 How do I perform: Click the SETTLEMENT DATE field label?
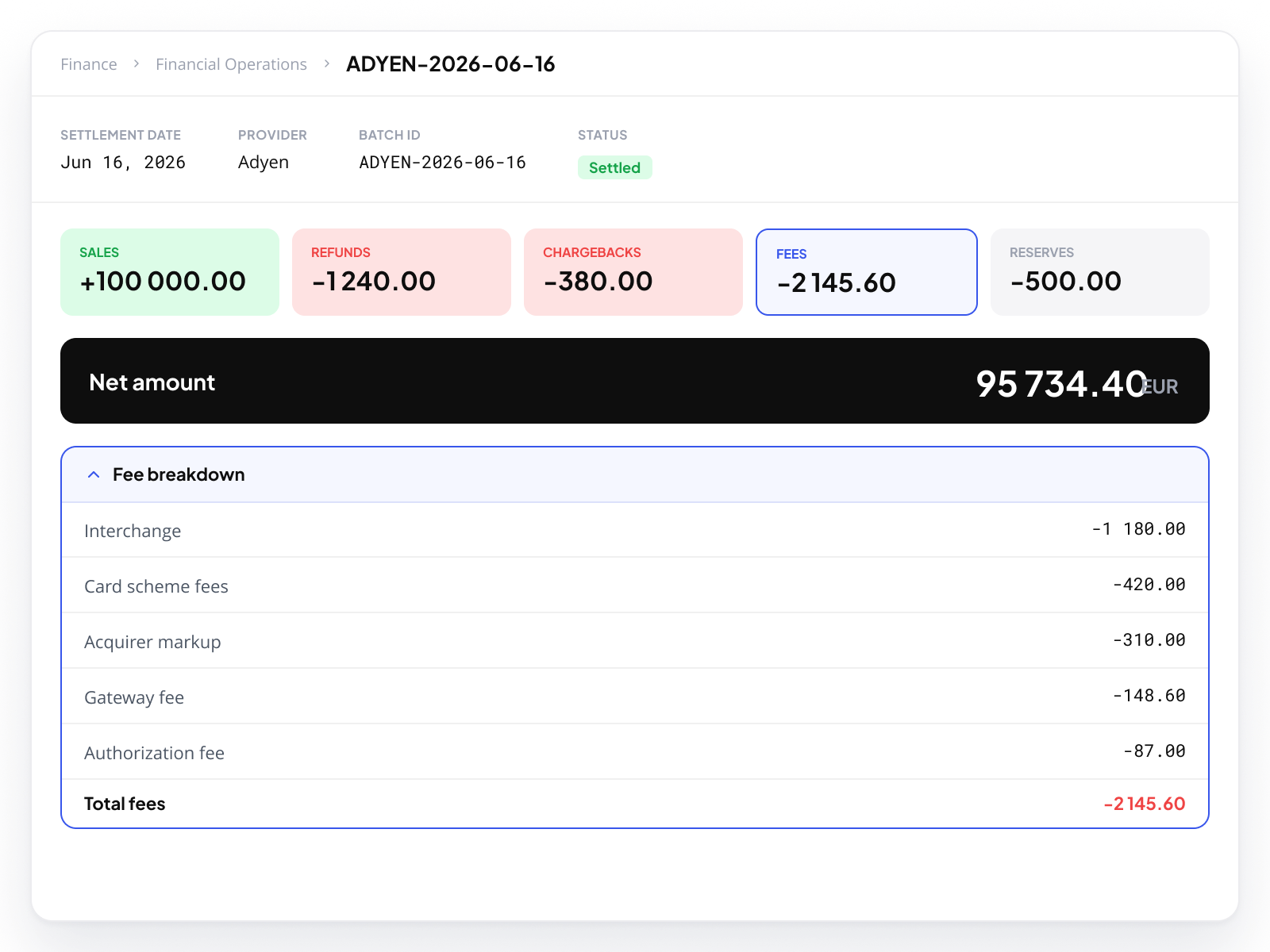pos(121,135)
